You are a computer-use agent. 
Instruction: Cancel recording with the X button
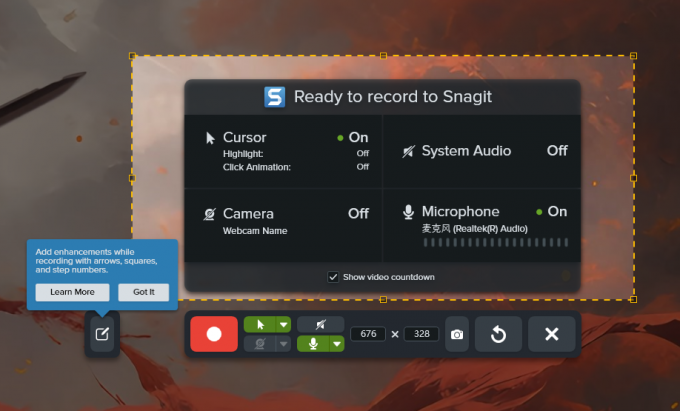click(552, 334)
